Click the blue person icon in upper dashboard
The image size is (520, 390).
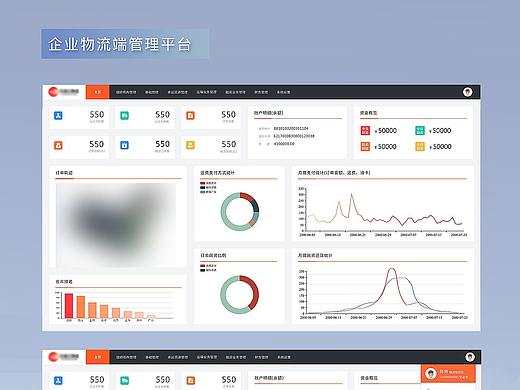coord(58,116)
